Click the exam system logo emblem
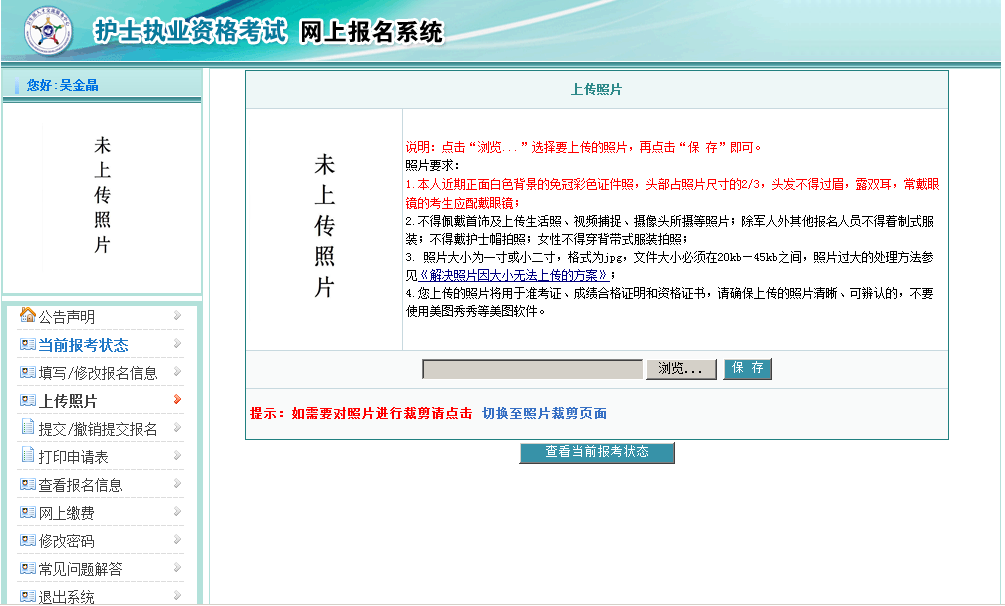Screen dimensions: 1005x606 pyautogui.click(x=49, y=34)
